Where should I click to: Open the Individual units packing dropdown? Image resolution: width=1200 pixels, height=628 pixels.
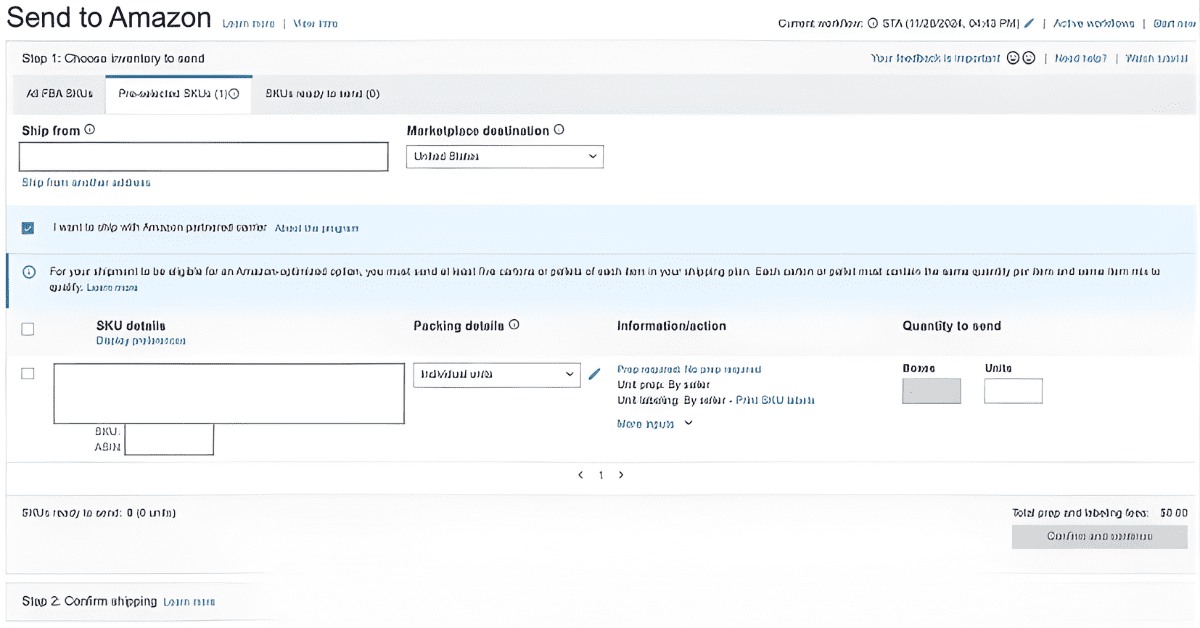pos(496,374)
